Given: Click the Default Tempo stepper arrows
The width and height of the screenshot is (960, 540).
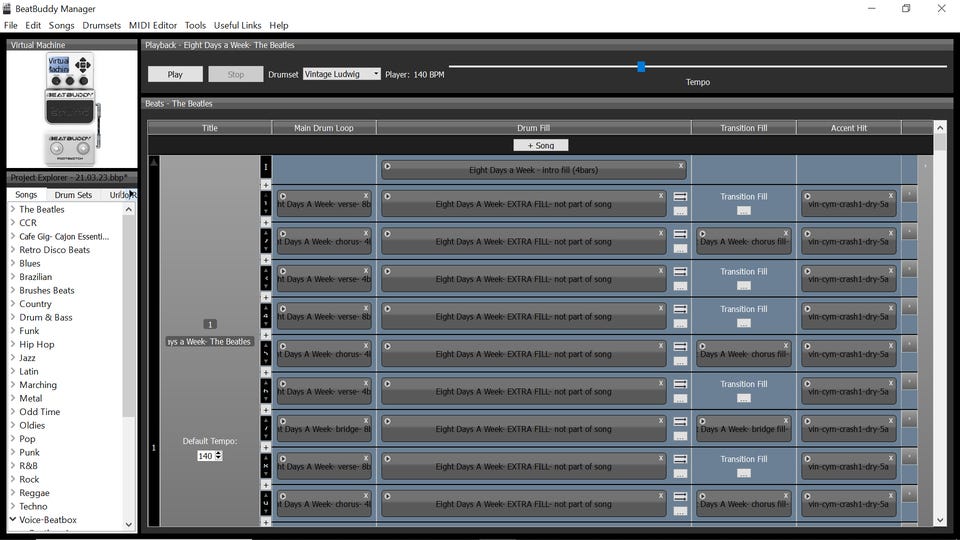Looking at the screenshot, I should point(219,456).
